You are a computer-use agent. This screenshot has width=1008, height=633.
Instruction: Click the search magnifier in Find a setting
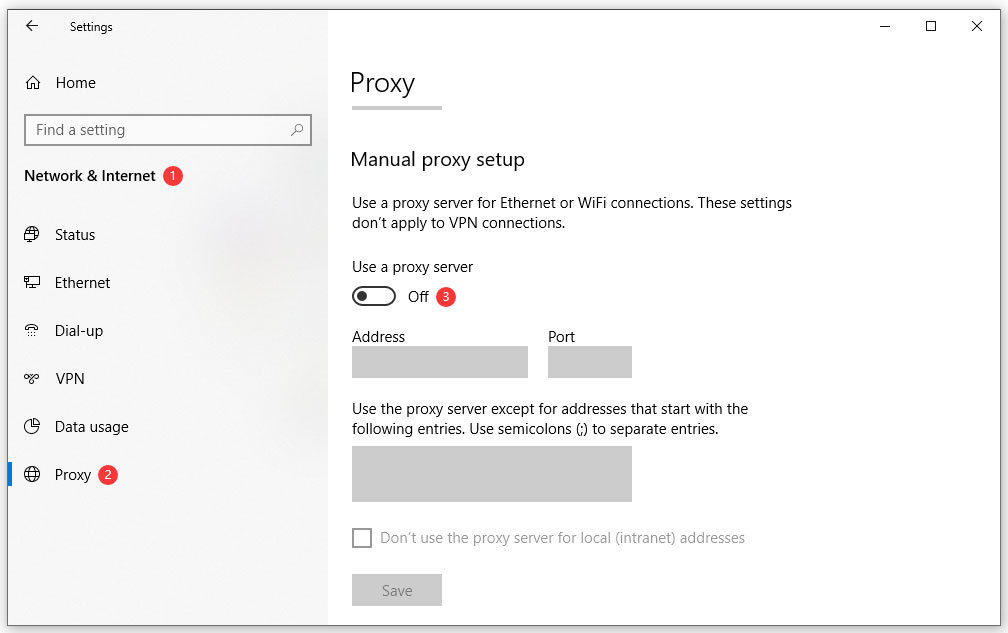(x=297, y=130)
